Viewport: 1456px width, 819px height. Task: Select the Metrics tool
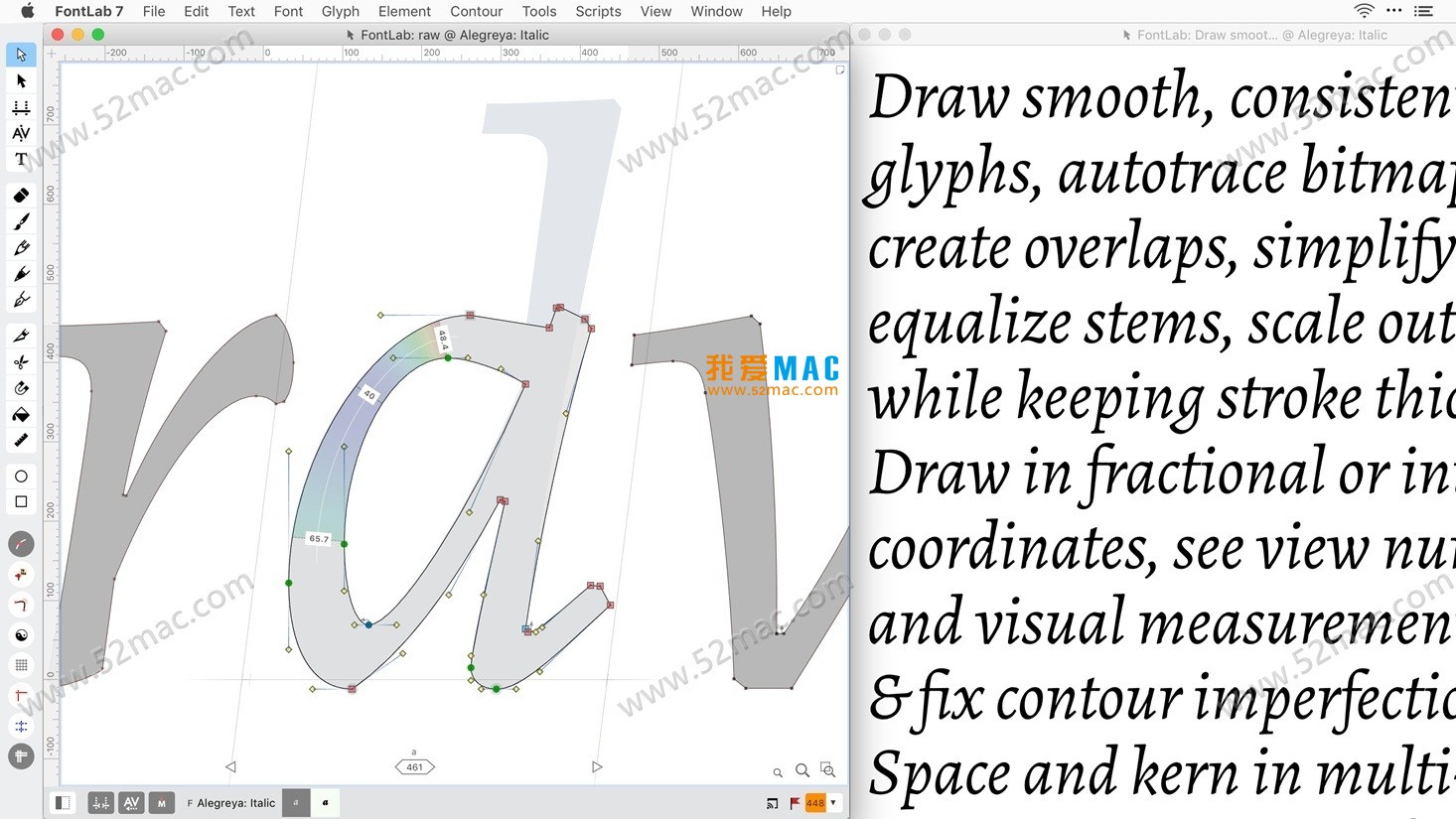pyautogui.click(x=21, y=107)
